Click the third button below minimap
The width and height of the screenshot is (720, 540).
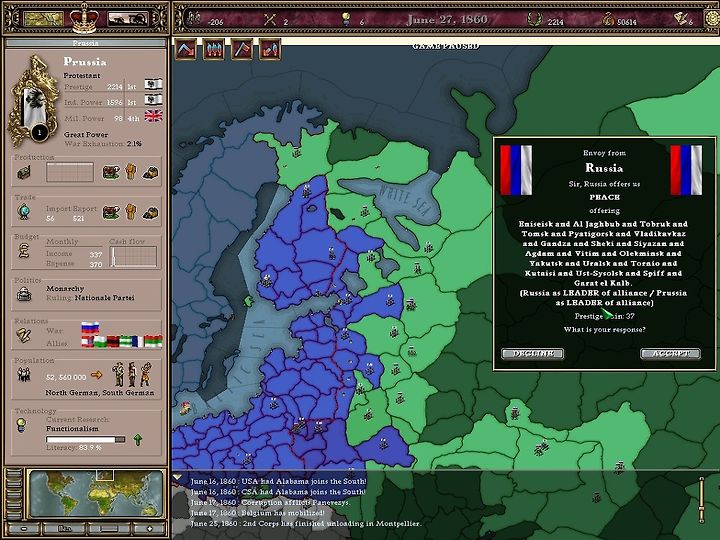(x=108, y=529)
